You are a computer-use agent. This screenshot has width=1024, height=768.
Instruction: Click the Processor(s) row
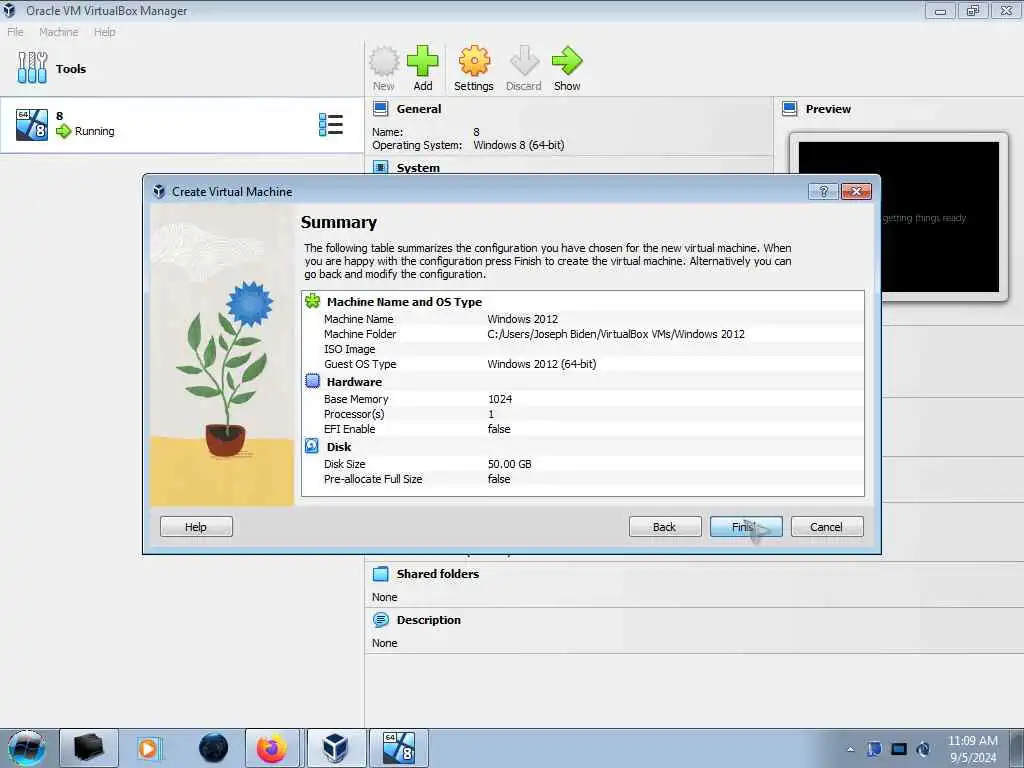click(583, 414)
